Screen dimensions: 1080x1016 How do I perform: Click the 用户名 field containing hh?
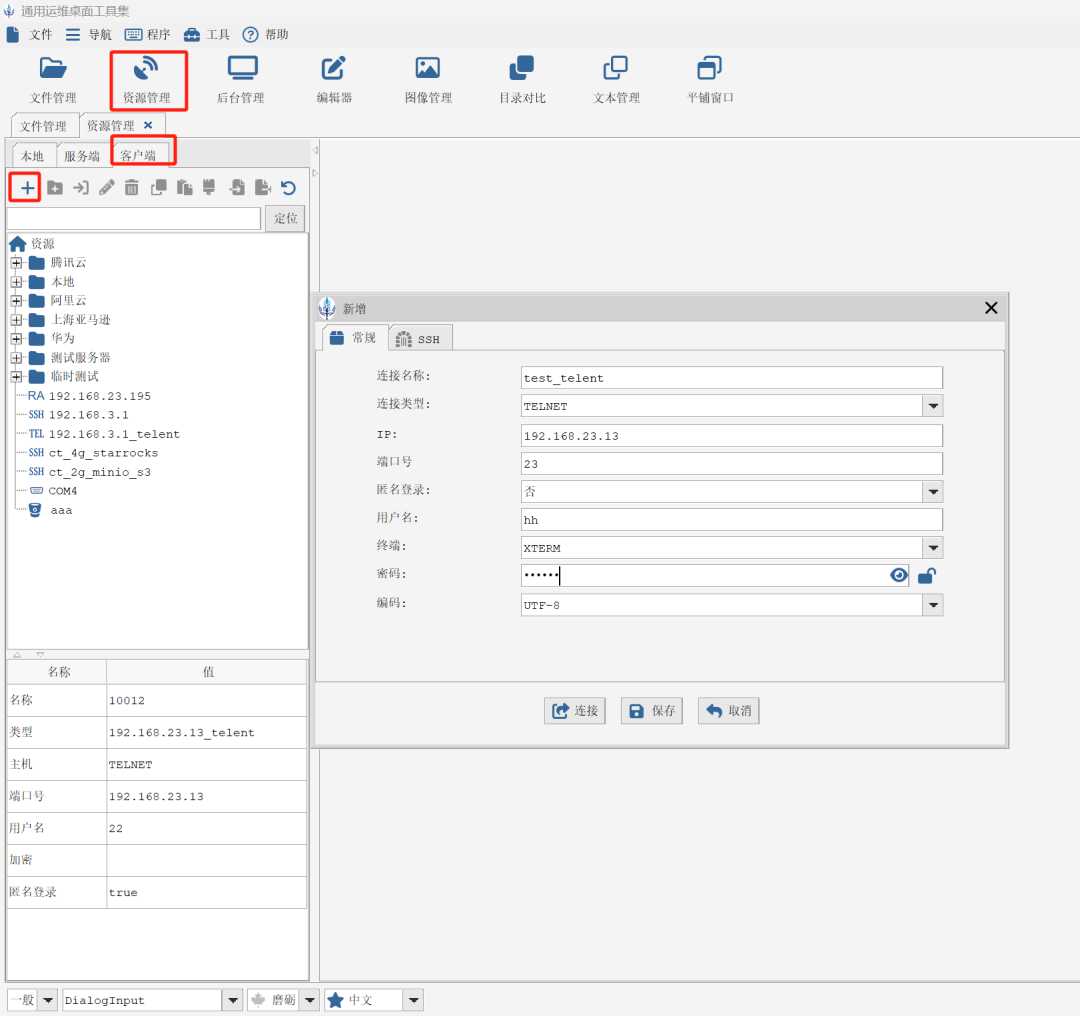[731, 520]
